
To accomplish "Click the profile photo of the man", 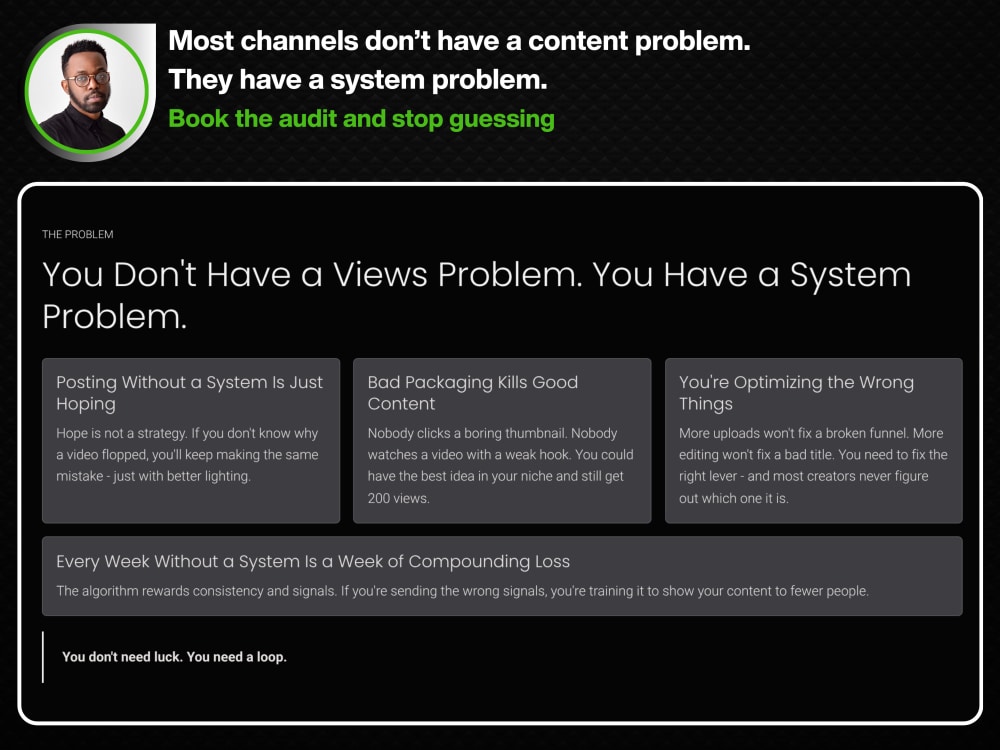I will (x=87, y=92).
